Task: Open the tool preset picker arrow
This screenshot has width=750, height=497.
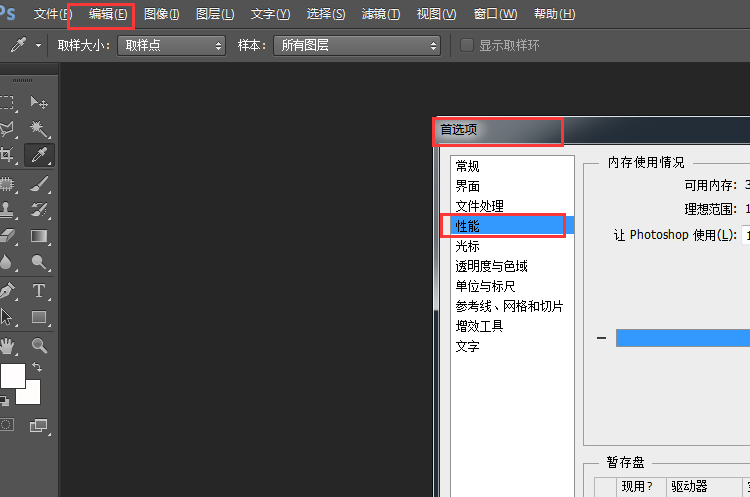Action: (38, 45)
